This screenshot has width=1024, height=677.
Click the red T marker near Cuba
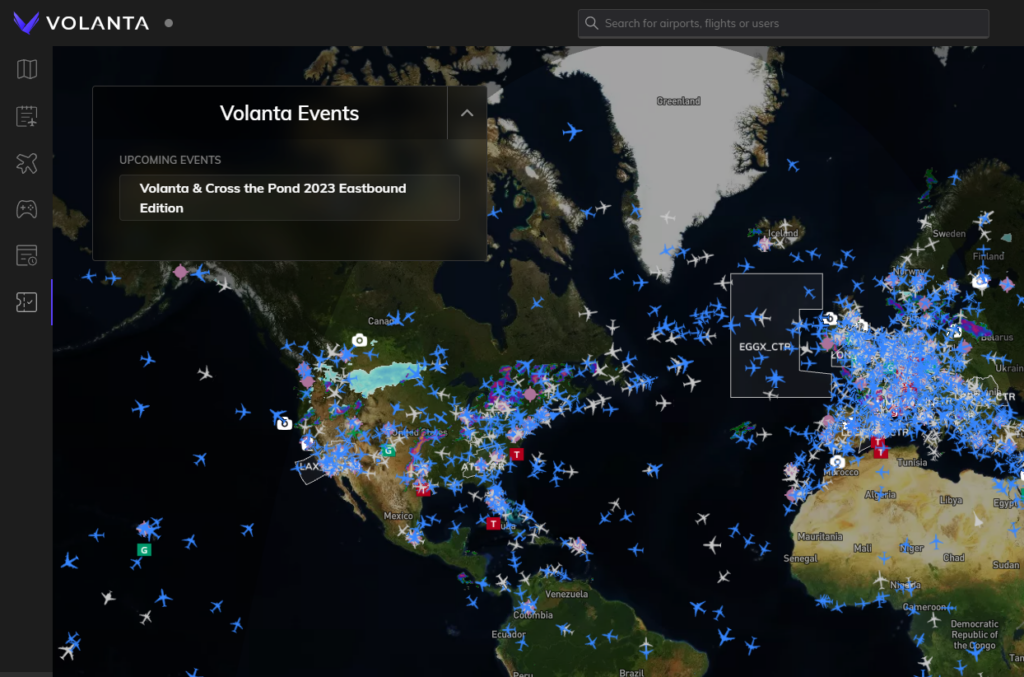pyautogui.click(x=493, y=524)
